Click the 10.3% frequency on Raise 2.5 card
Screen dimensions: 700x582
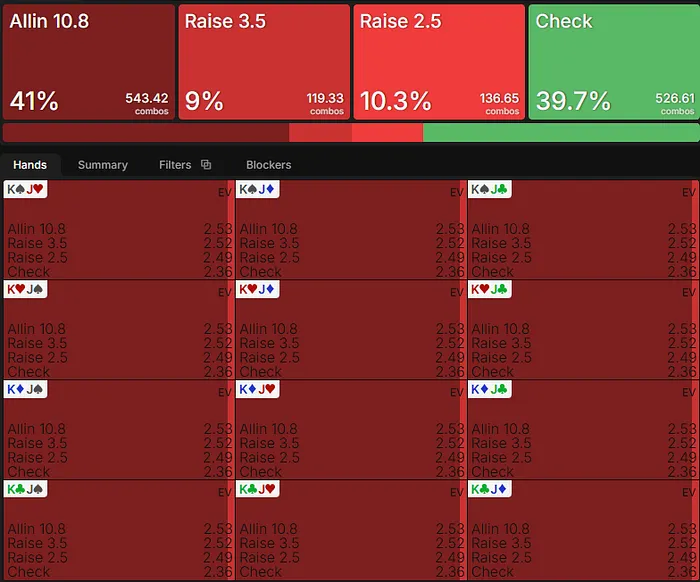pyautogui.click(x=396, y=101)
